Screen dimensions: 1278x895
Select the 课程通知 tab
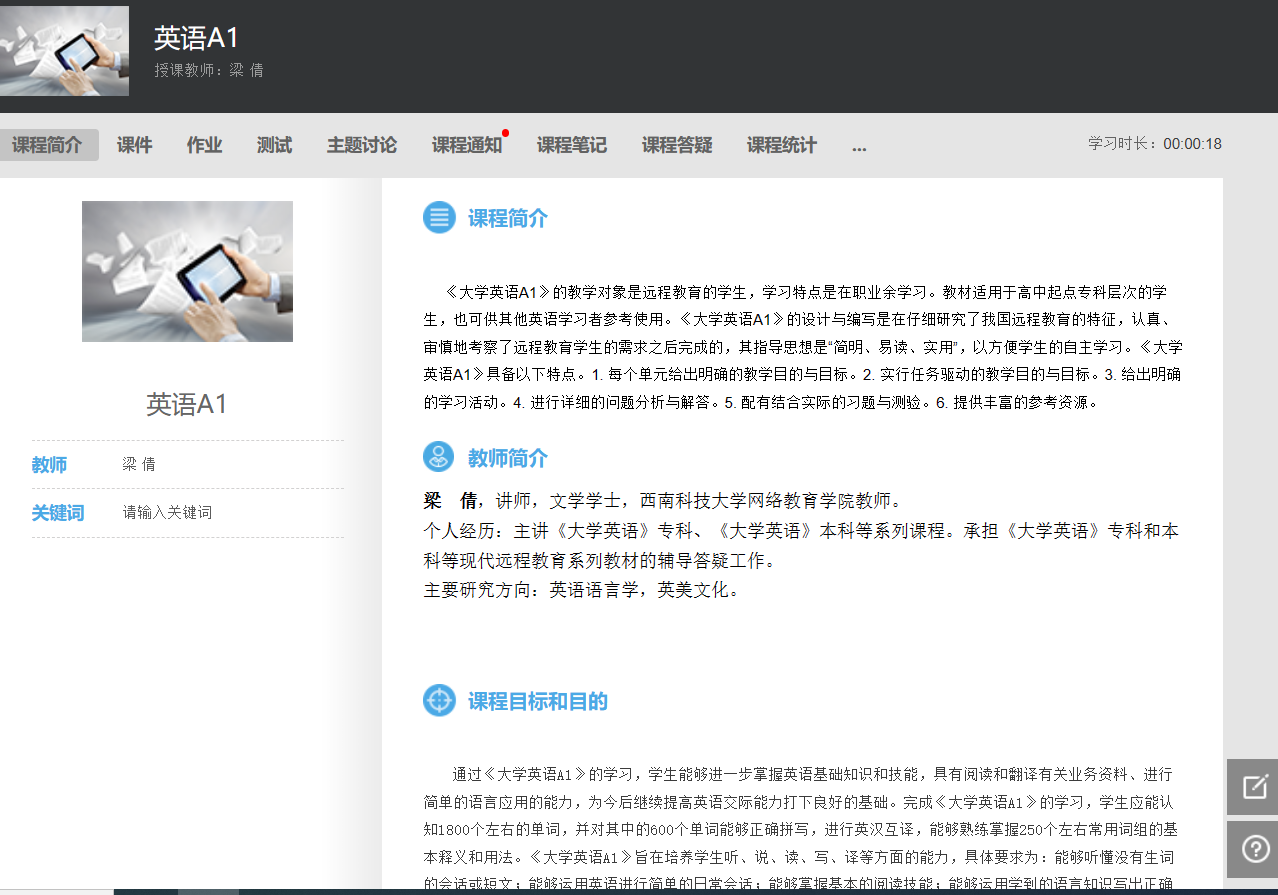(466, 145)
